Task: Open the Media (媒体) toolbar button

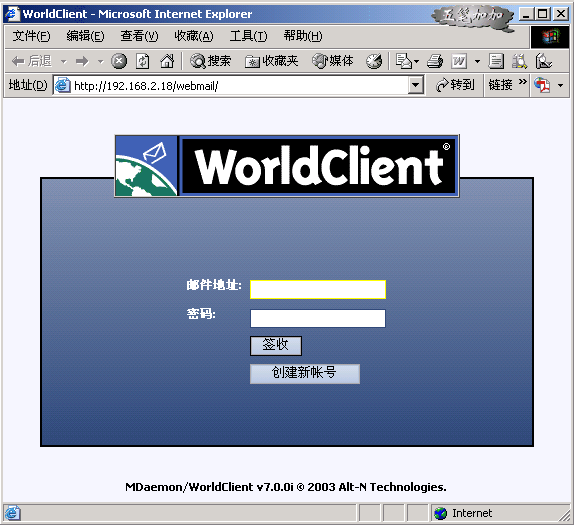Action: coord(332,61)
